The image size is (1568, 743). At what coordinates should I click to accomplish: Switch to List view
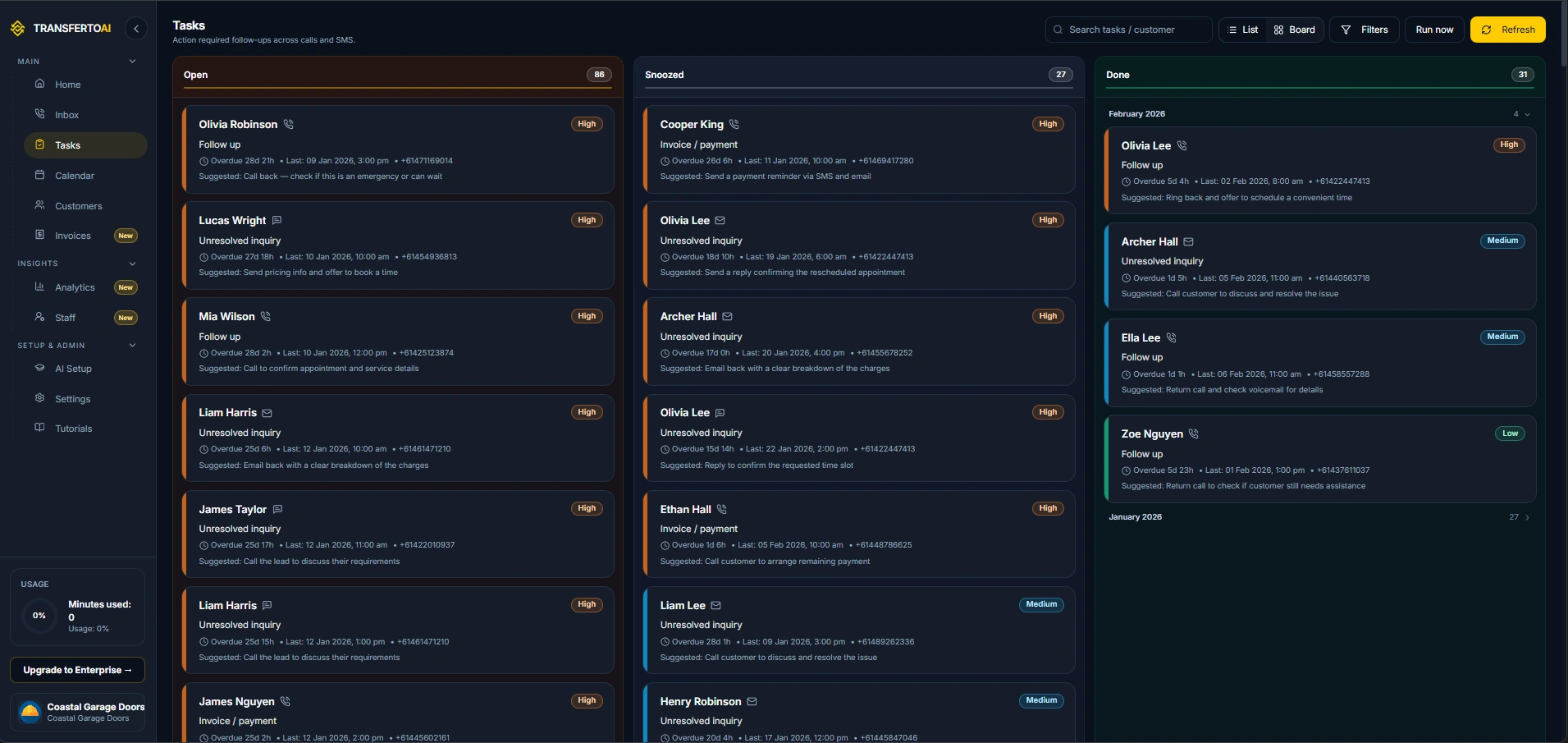tap(1242, 30)
